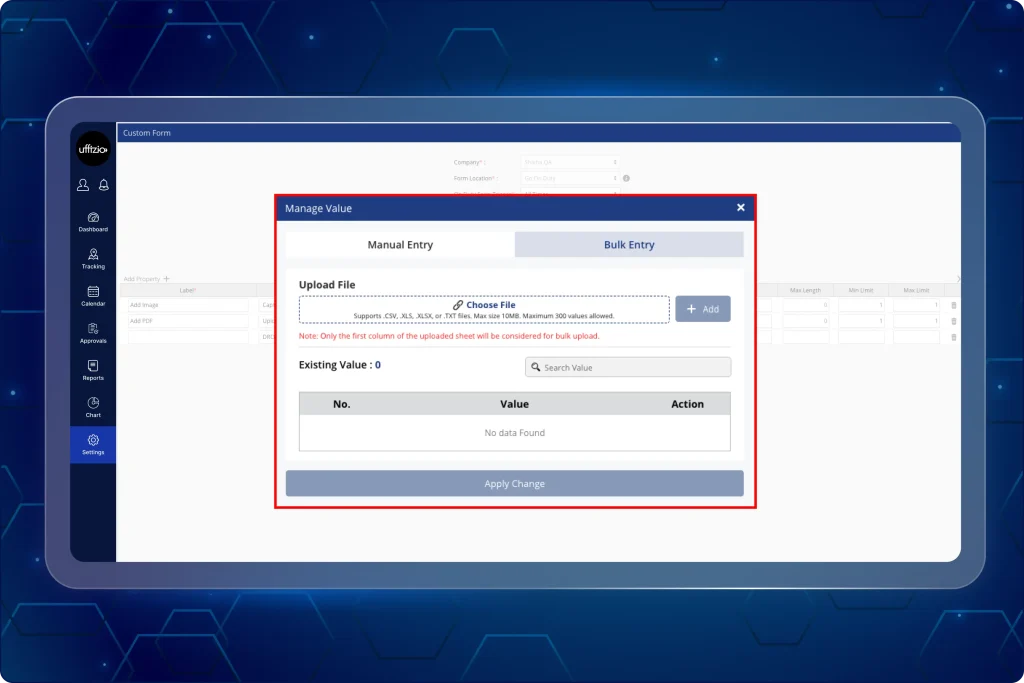
Task: Click the Value column header
Action: point(515,404)
